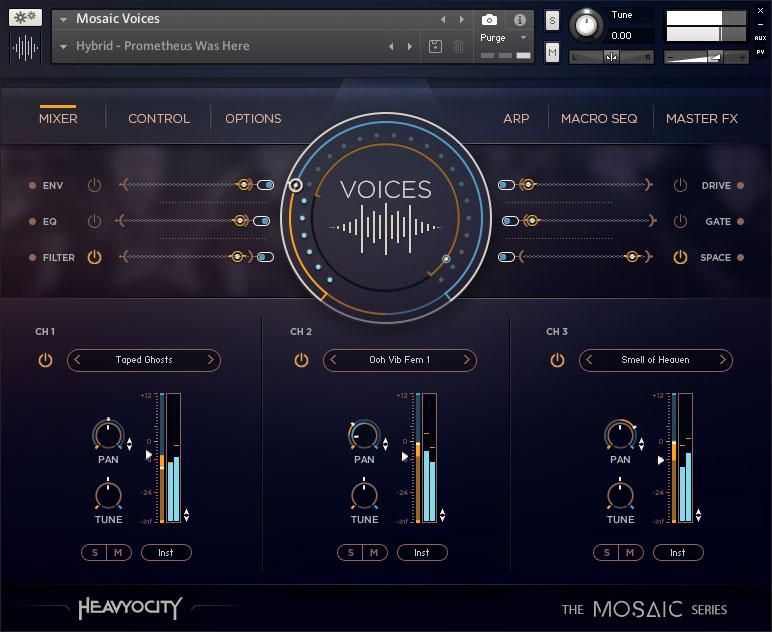Viewport: 772px width, 632px height.
Task: Click CH 1 Inst button
Action: coord(166,553)
